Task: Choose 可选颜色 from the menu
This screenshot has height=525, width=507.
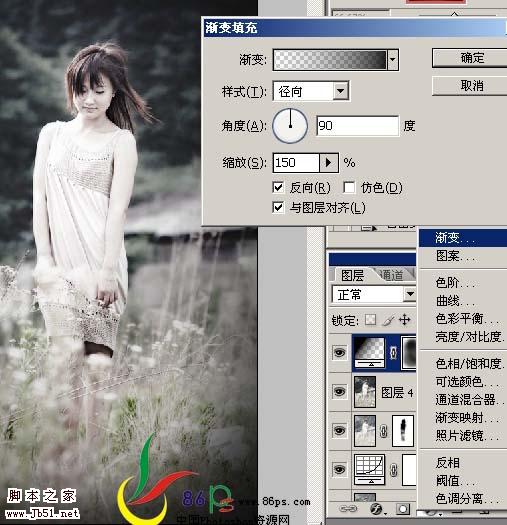Action: 463,381
